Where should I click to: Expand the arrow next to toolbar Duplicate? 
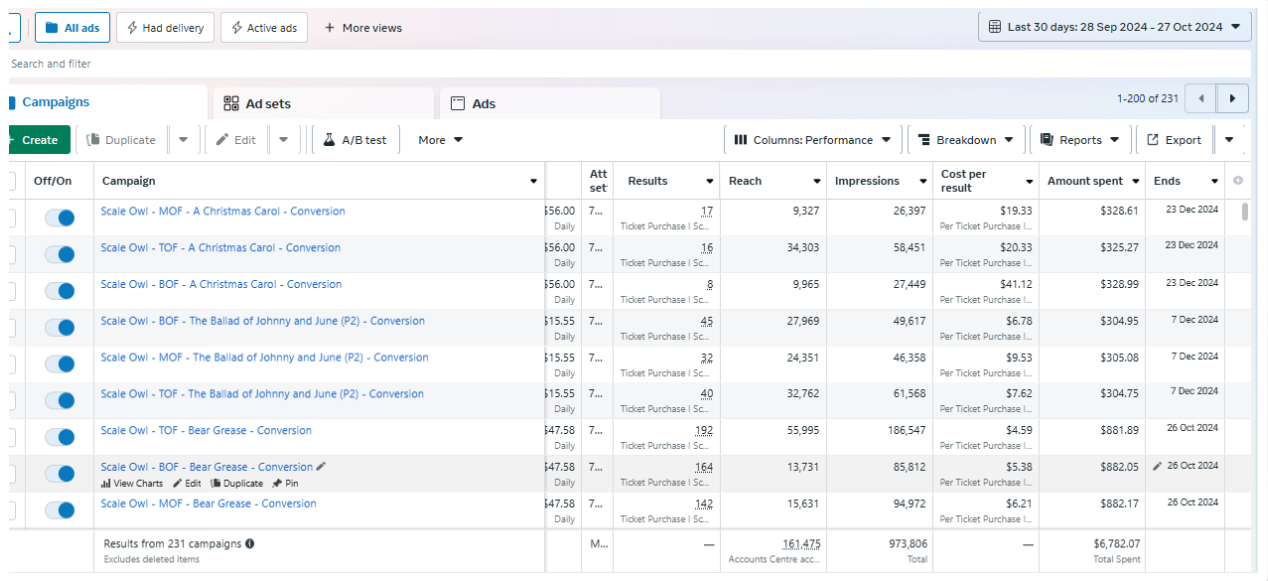tap(183, 140)
